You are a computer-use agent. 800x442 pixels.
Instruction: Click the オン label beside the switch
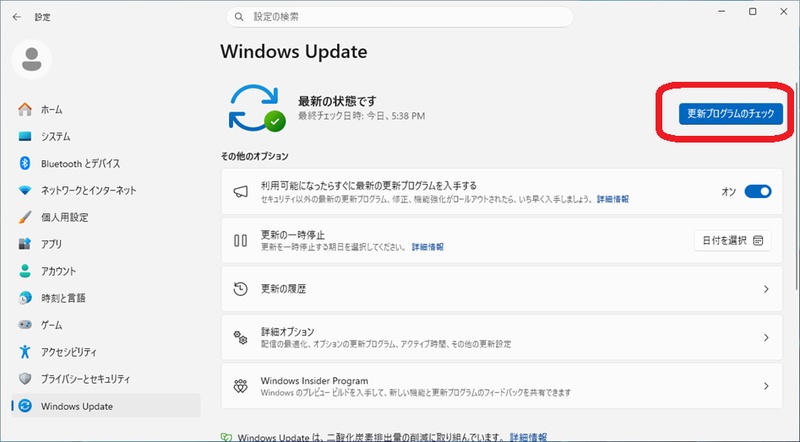point(729,191)
